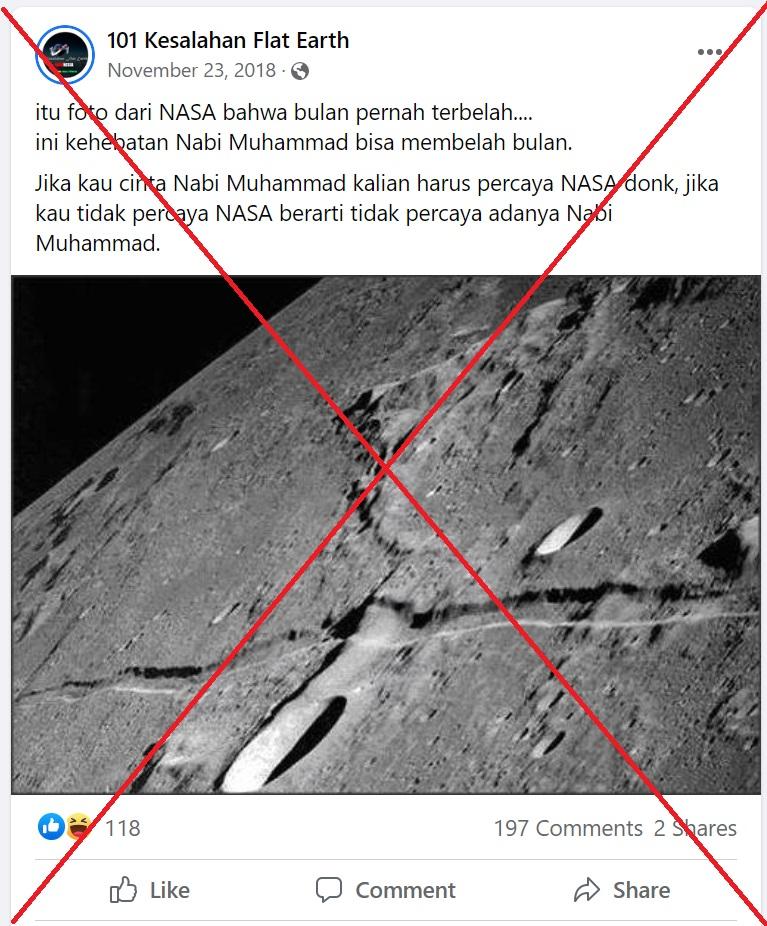Viewport: 767px width, 926px height.
Task: Select the Comment text label
Action: pos(405,890)
